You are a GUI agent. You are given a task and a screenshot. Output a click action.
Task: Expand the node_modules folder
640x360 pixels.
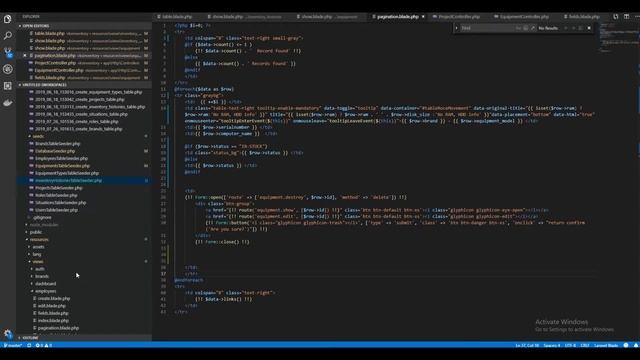click(x=44, y=225)
